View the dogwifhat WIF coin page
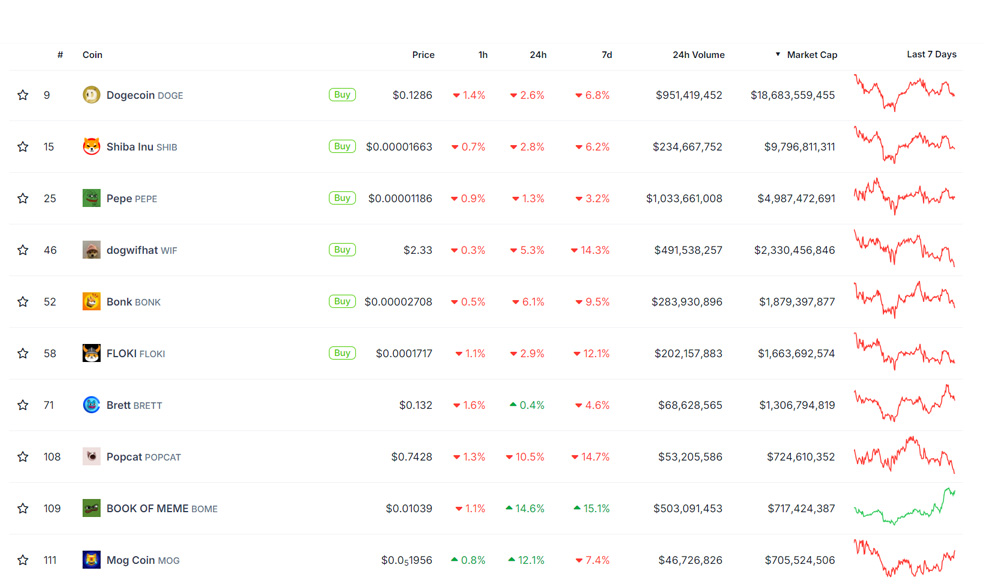The height and width of the screenshot is (584, 984). point(142,250)
